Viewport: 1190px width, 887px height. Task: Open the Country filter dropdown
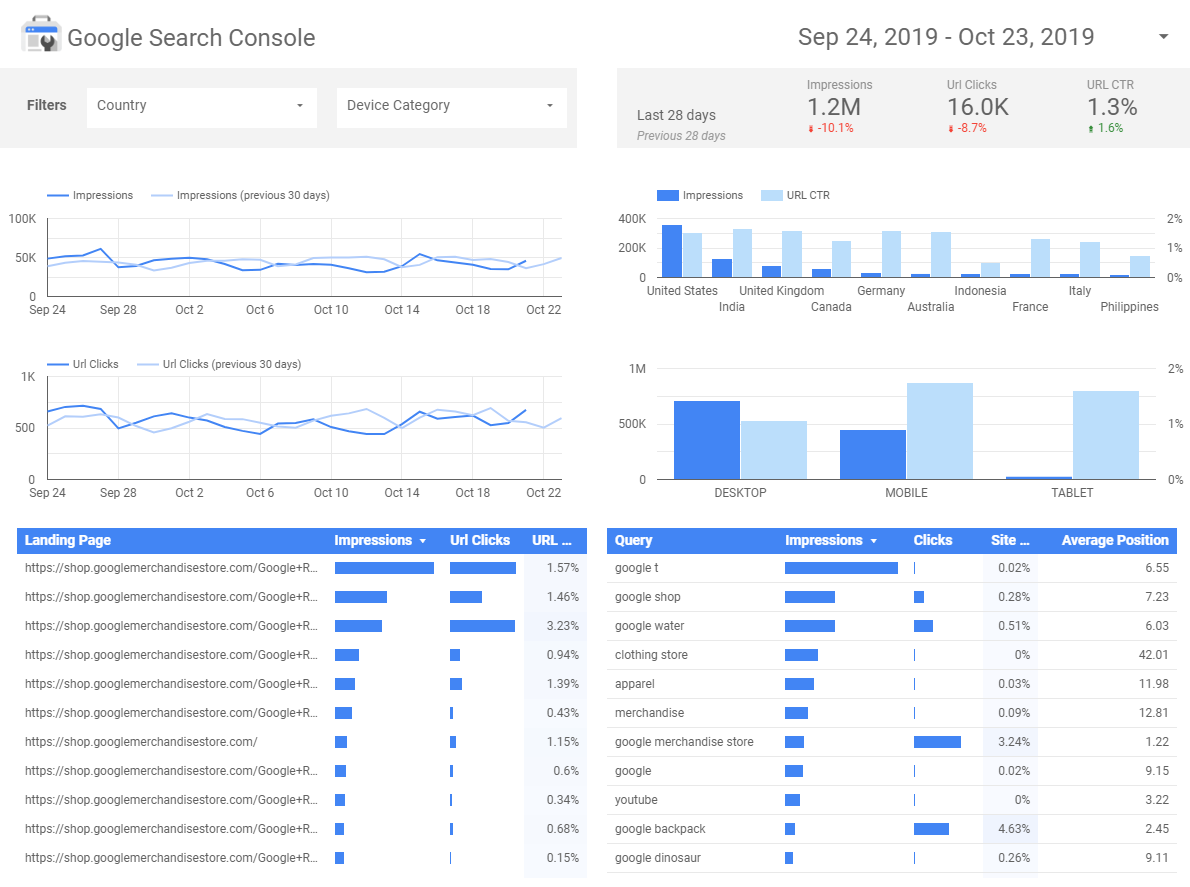coord(201,106)
